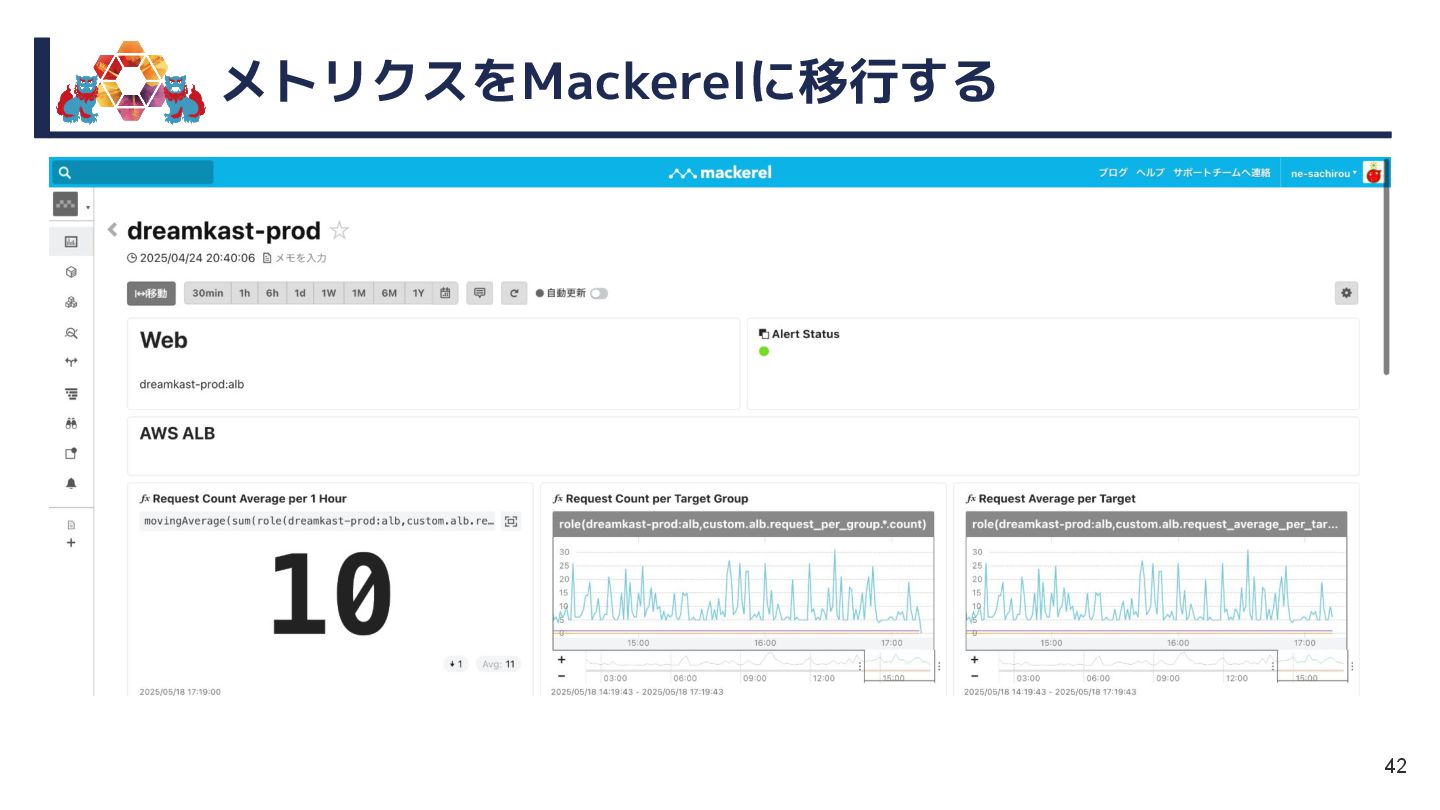The height and width of the screenshot is (810, 1440).
Task: Select the 6M time range
Action: point(389,293)
